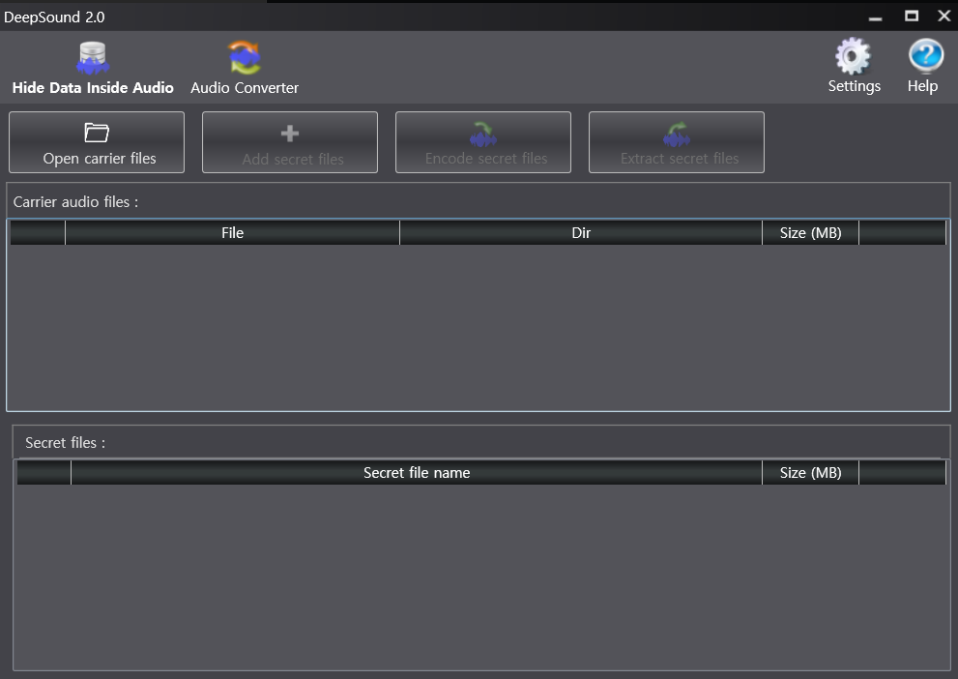Select the Hide Data Inside Audio icon
The width and height of the screenshot is (958, 679).
point(93,58)
